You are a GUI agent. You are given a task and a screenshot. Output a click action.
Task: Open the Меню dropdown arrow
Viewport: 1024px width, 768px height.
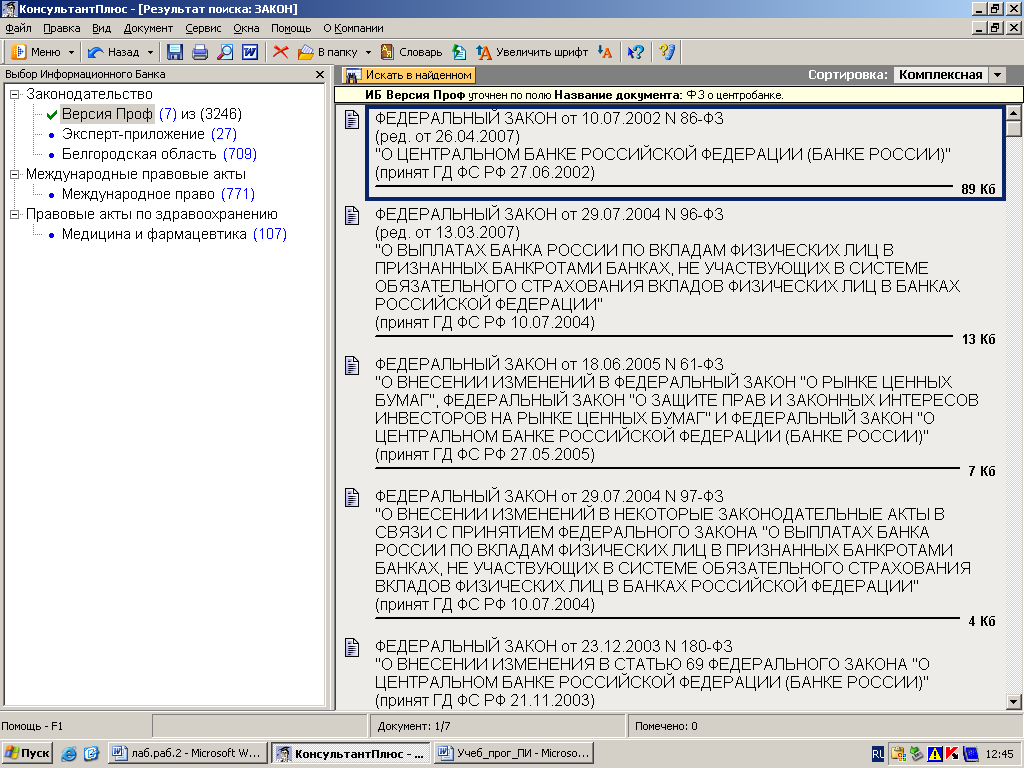pos(71,52)
